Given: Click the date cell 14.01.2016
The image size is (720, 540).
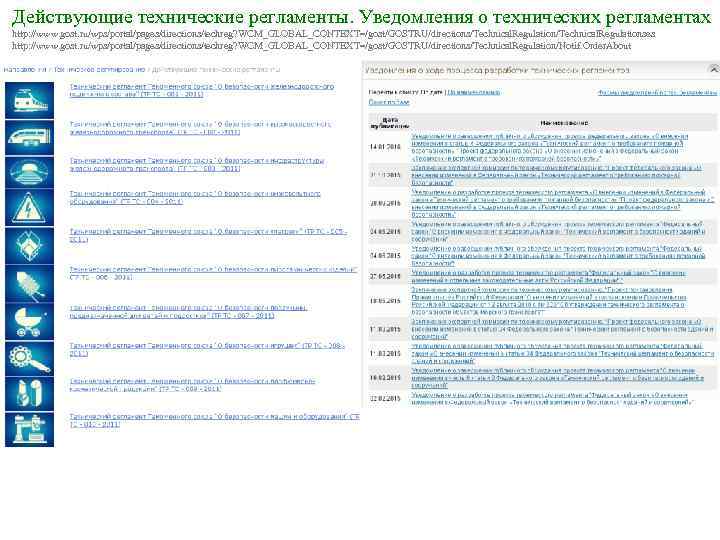Looking at the screenshot, I should (x=385, y=147).
